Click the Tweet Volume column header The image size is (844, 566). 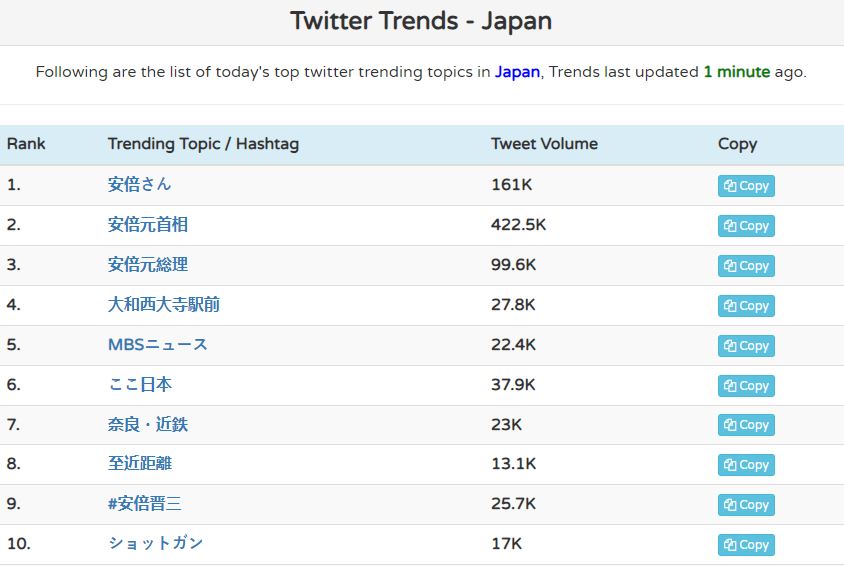click(544, 144)
